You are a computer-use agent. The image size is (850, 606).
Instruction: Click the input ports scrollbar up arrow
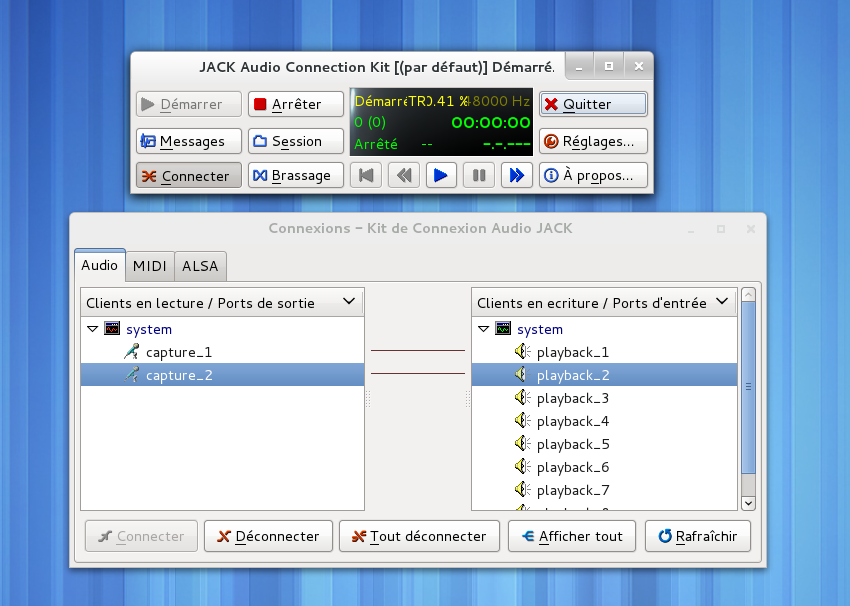(x=749, y=295)
